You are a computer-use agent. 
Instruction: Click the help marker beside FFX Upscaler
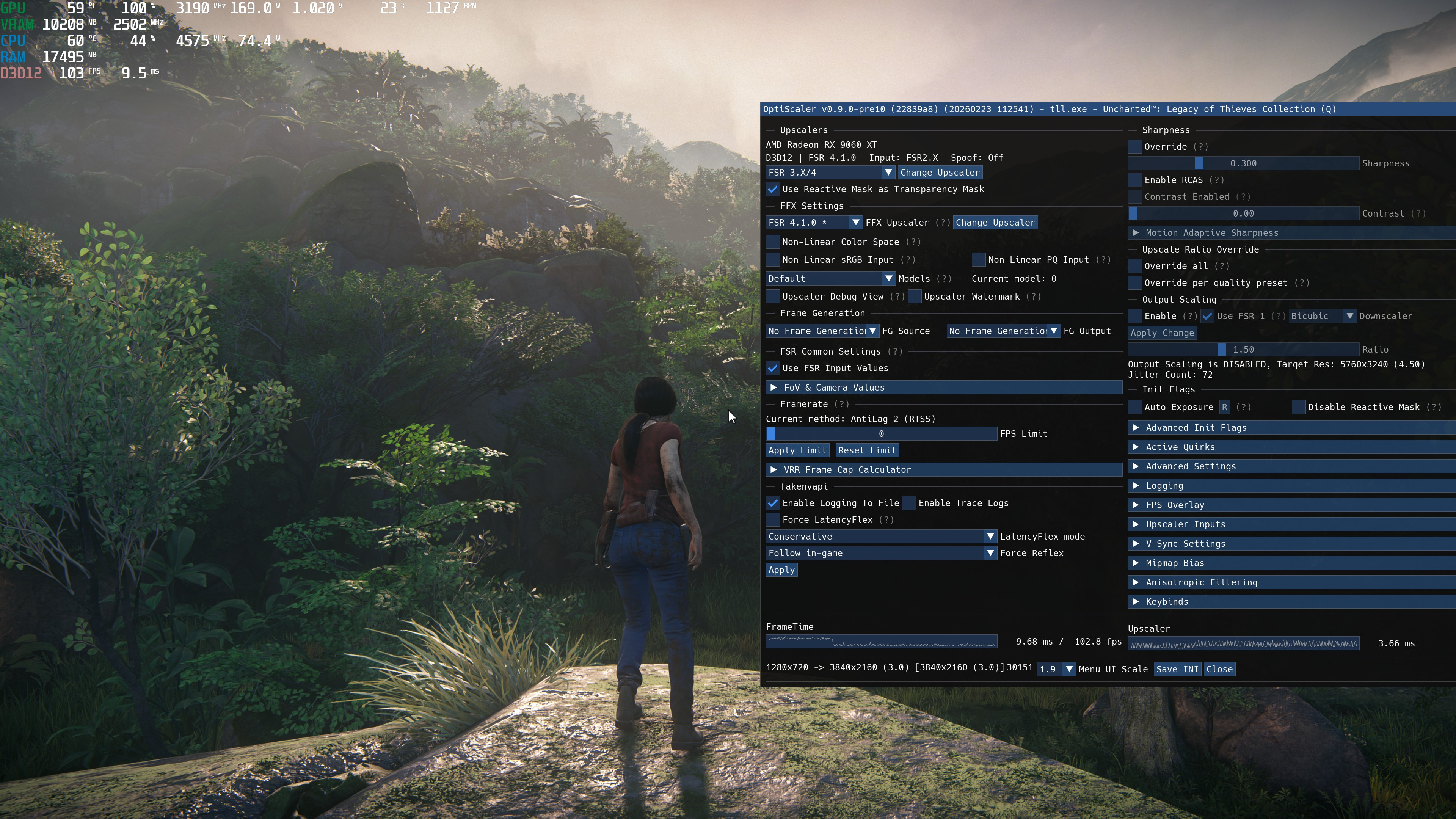(943, 223)
